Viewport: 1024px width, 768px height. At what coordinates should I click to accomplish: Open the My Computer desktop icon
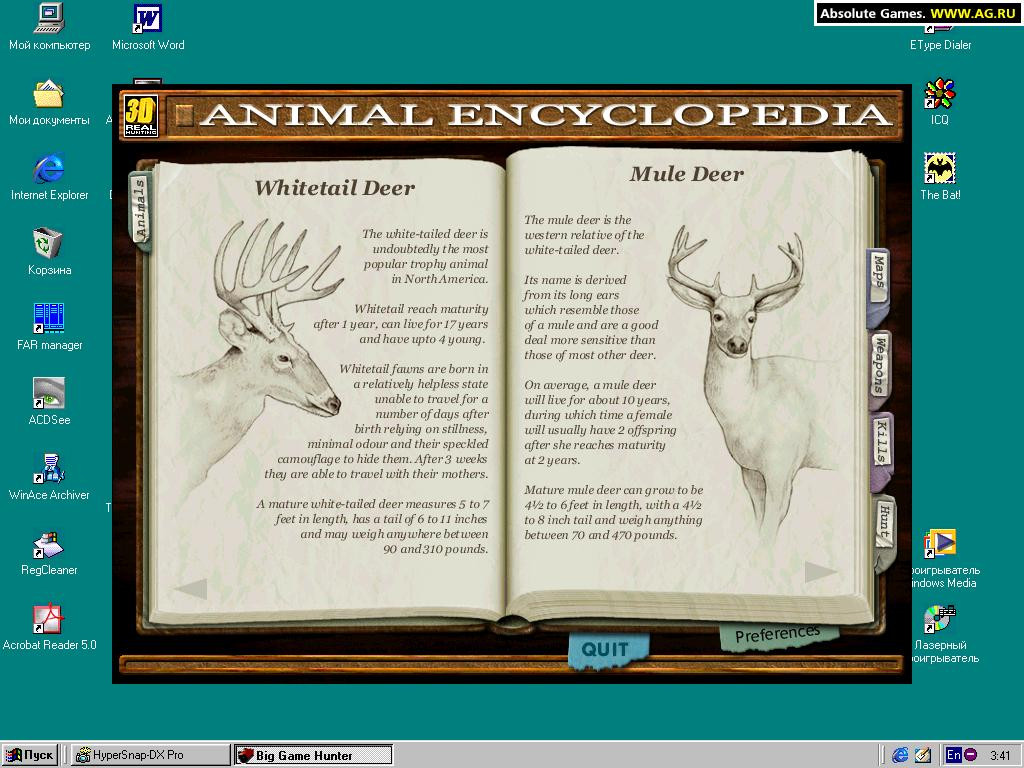coord(49,27)
